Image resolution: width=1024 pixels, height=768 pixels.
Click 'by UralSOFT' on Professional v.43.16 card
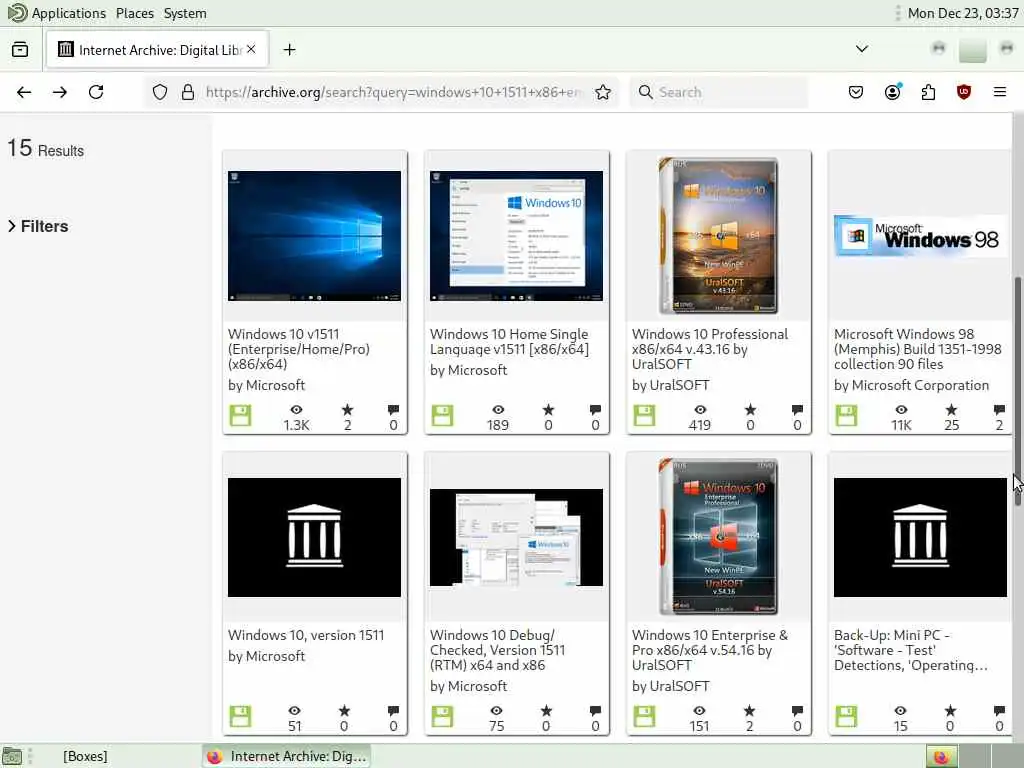click(671, 385)
